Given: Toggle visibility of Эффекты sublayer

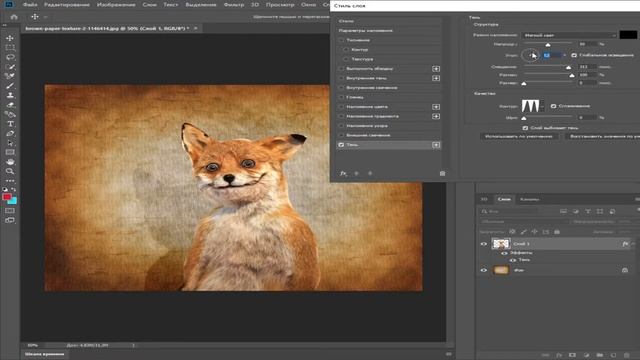Looking at the screenshot, I should [504, 253].
